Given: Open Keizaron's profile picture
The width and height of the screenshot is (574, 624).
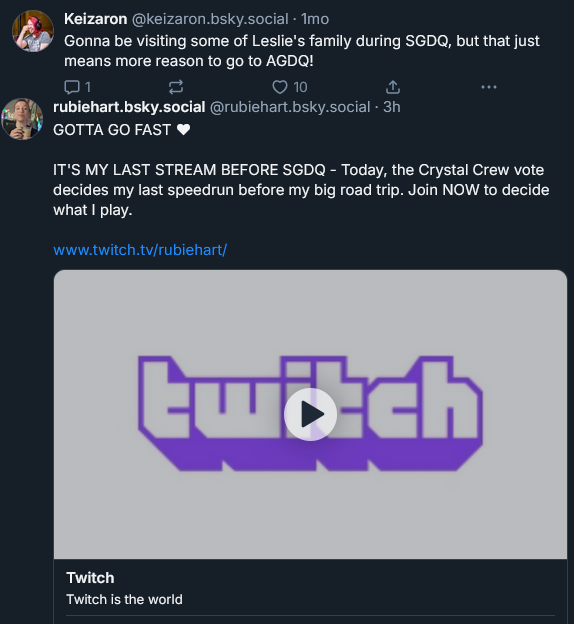Looking at the screenshot, I should (x=33, y=31).
